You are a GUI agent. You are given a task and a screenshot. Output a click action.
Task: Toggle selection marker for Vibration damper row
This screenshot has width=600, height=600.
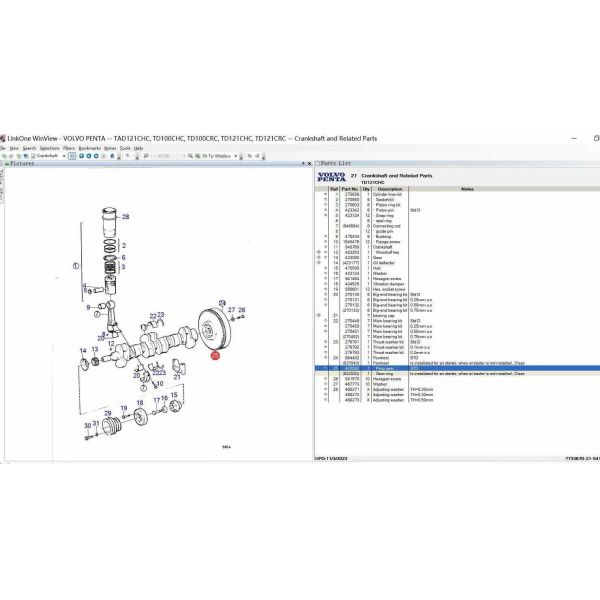[326, 284]
